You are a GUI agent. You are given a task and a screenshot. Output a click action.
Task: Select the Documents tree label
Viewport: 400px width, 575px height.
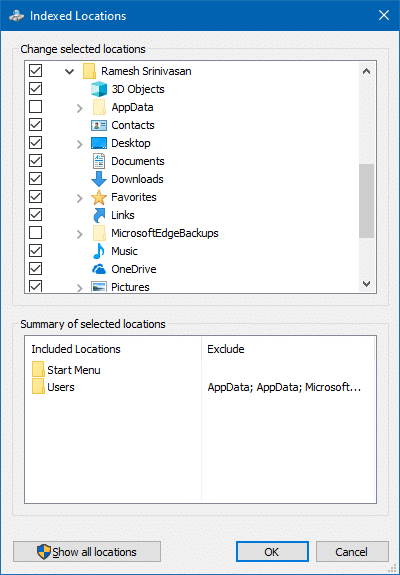138,161
